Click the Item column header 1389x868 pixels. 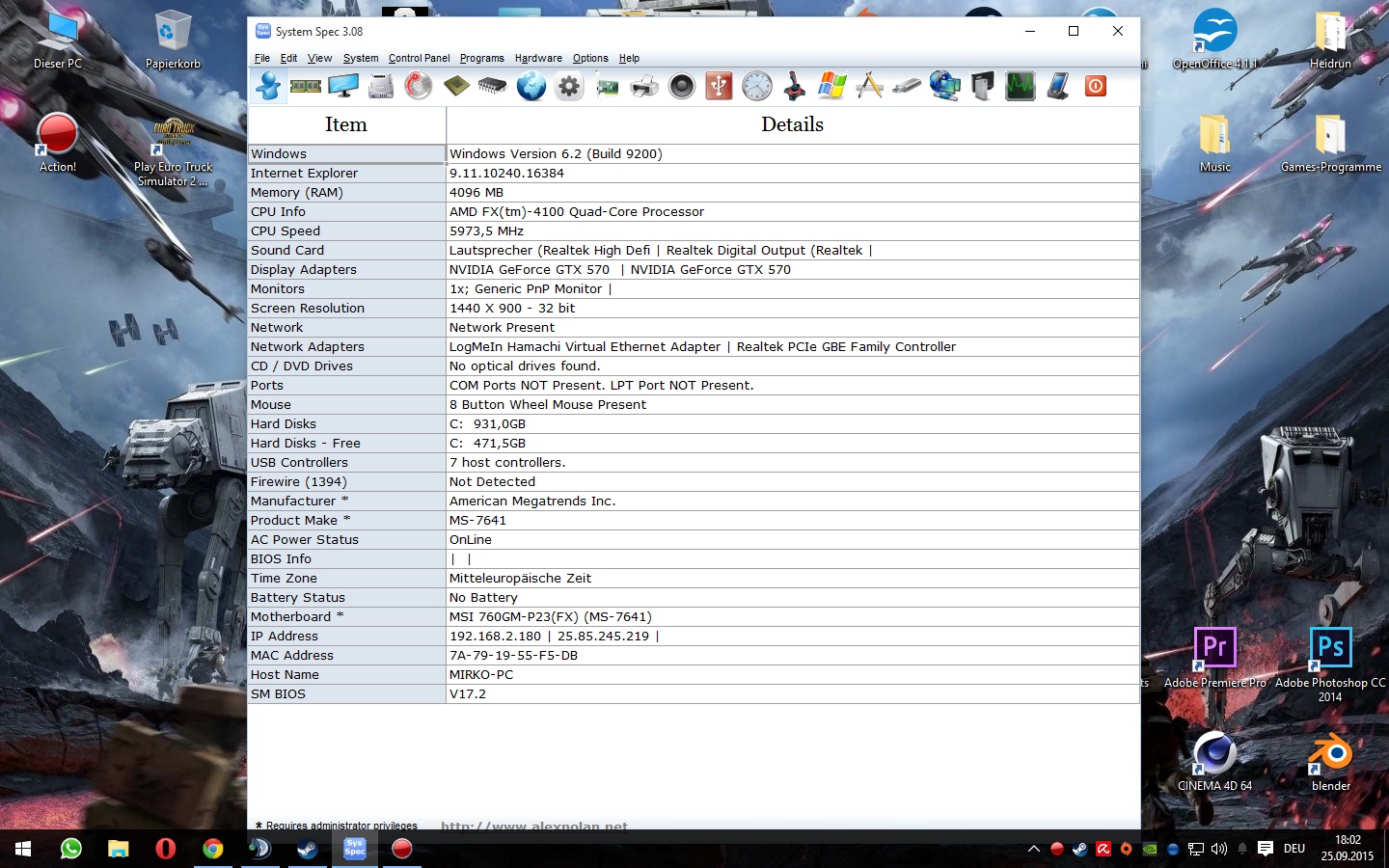tap(346, 124)
